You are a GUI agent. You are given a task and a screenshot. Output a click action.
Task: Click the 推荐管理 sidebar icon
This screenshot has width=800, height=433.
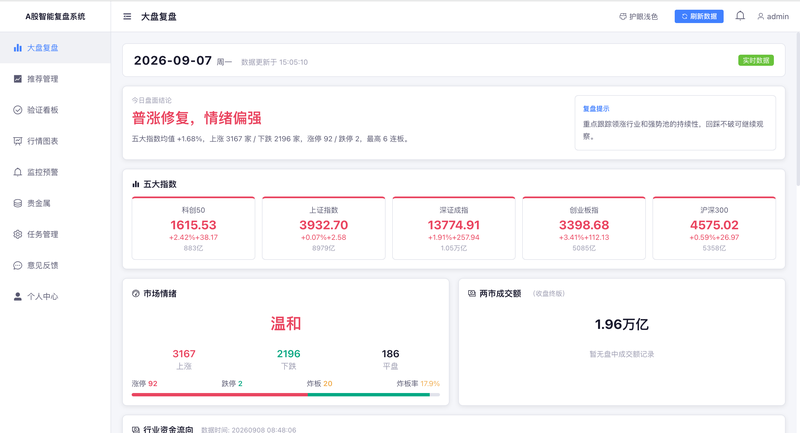(18, 79)
